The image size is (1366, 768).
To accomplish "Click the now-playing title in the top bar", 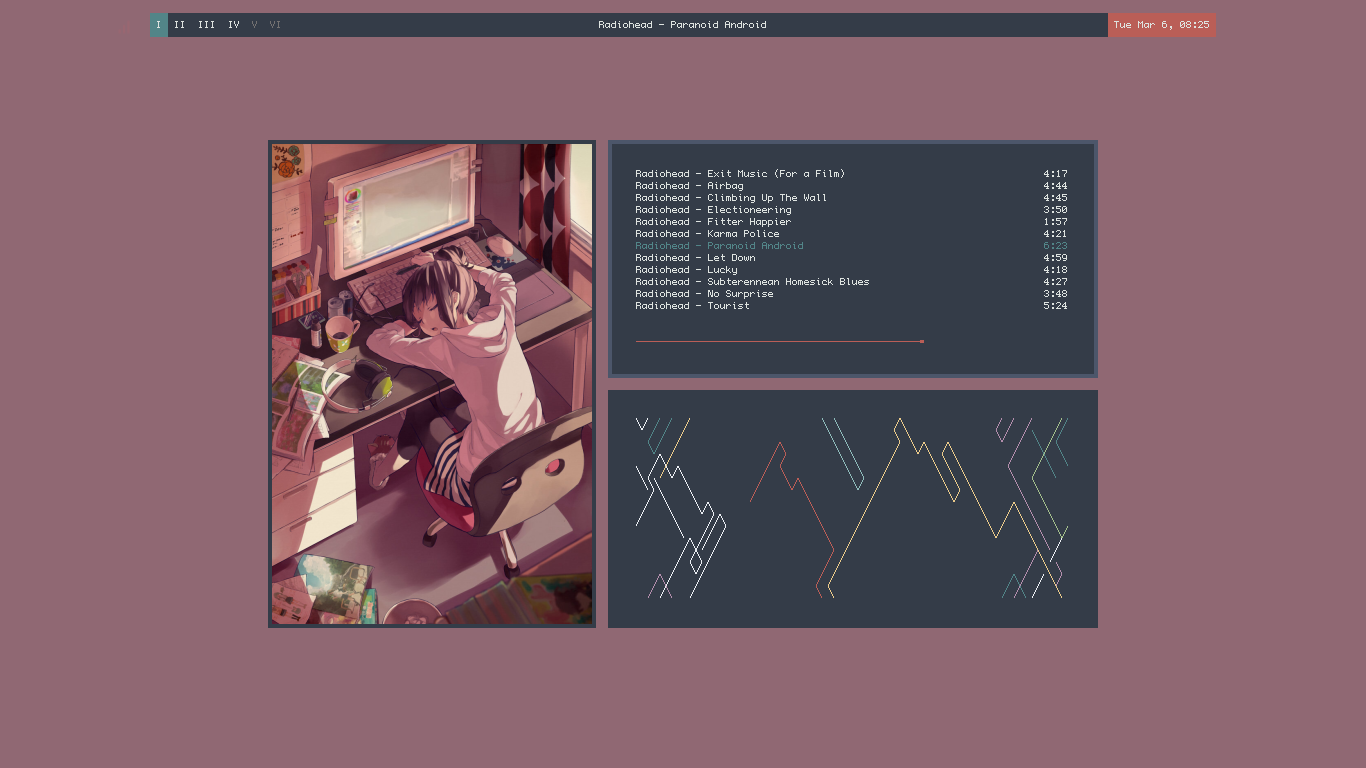I will pyautogui.click(x=682, y=25).
